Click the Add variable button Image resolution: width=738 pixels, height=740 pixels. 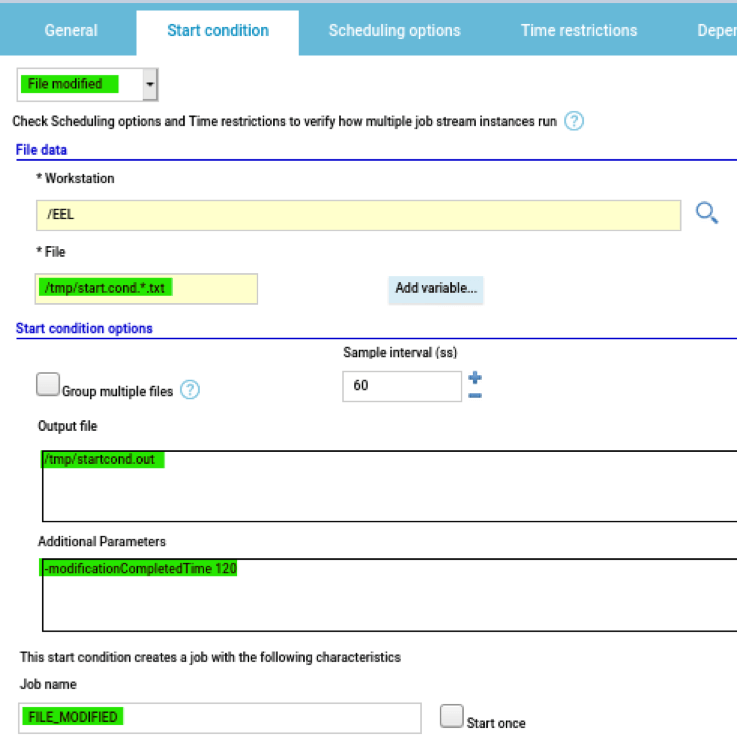coord(435,288)
